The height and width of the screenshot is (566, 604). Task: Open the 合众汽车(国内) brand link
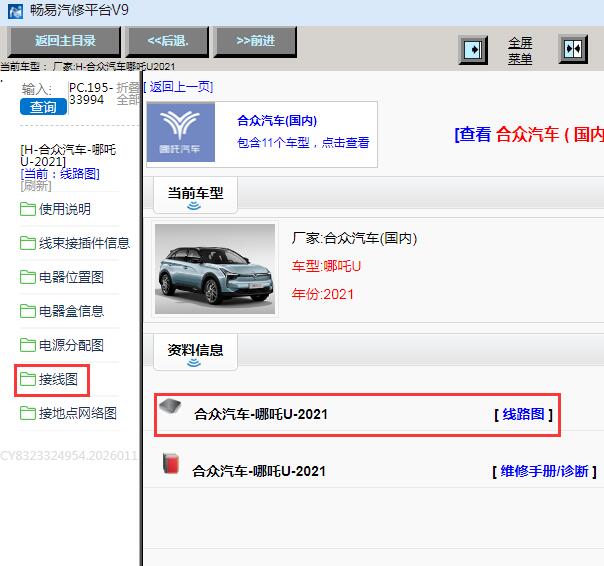(x=277, y=121)
